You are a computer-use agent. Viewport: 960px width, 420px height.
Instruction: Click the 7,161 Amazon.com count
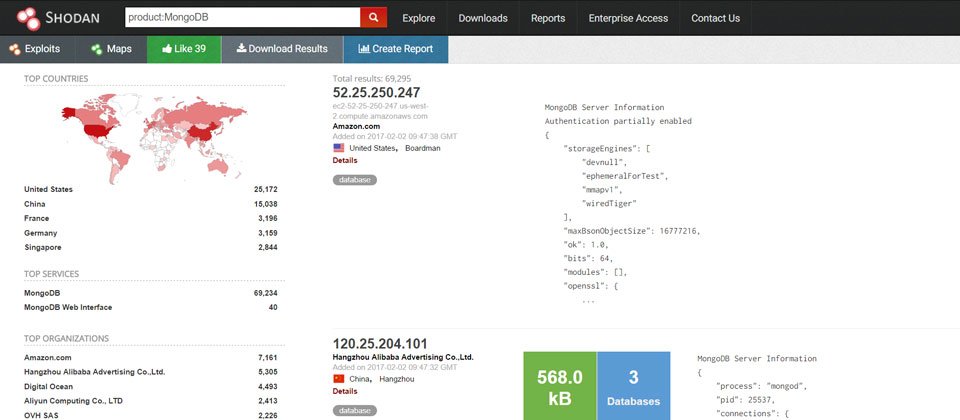(268, 358)
